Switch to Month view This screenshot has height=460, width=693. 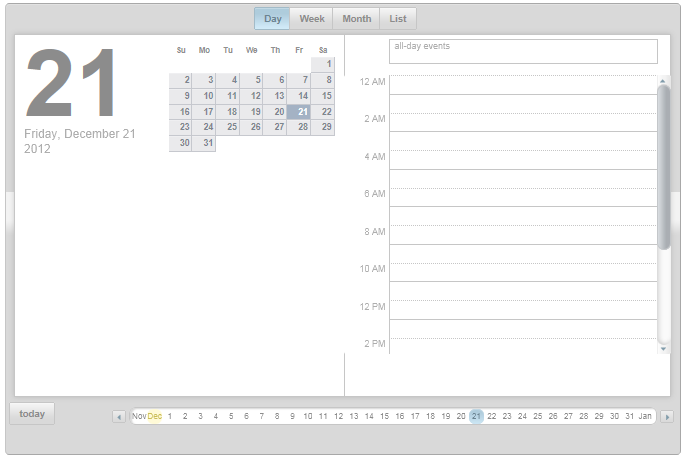356,19
